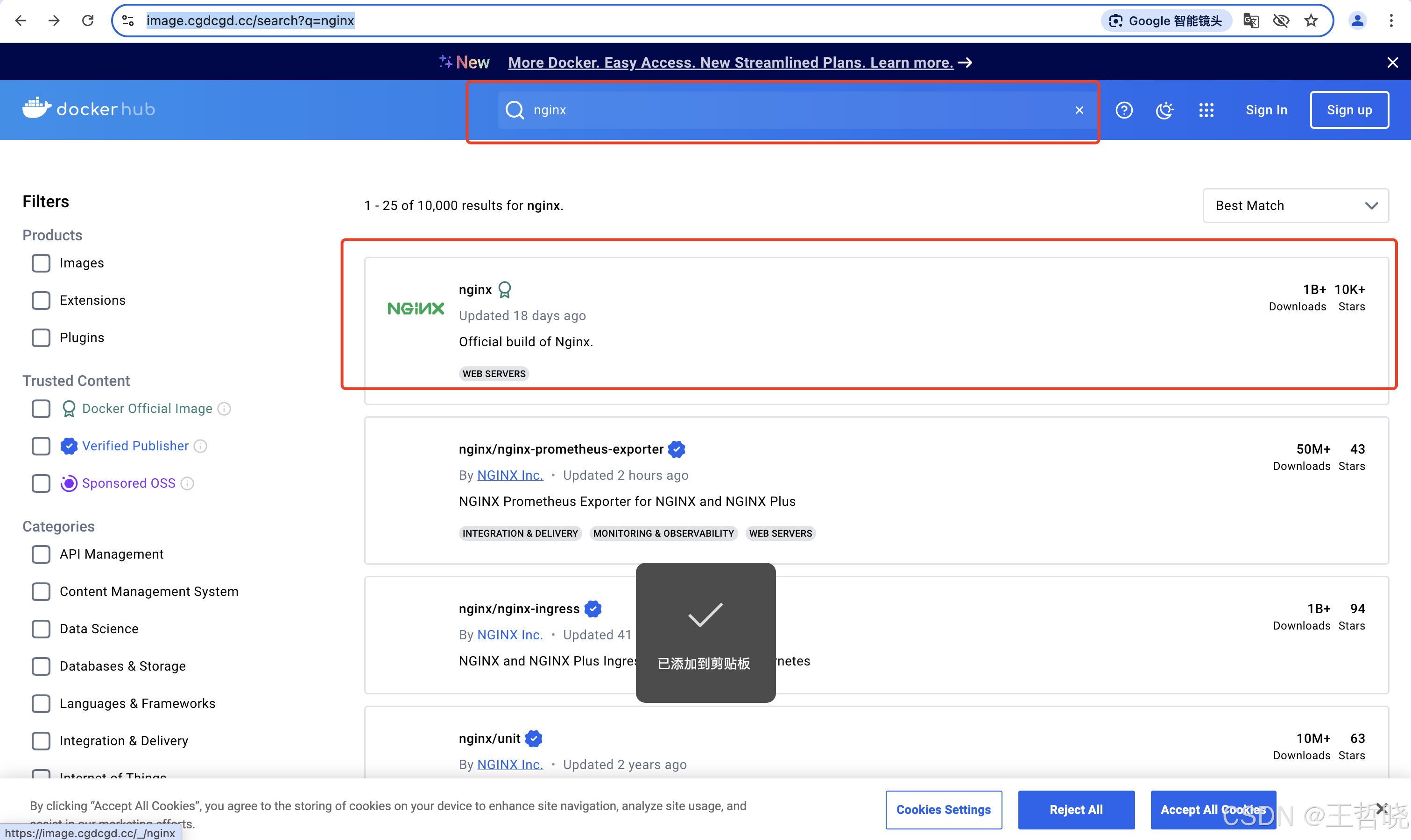This screenshot has height=840, width=1411.
Task: Click WEB SERVERS tag on prometheus-exporter card
Action: [780, 533]
